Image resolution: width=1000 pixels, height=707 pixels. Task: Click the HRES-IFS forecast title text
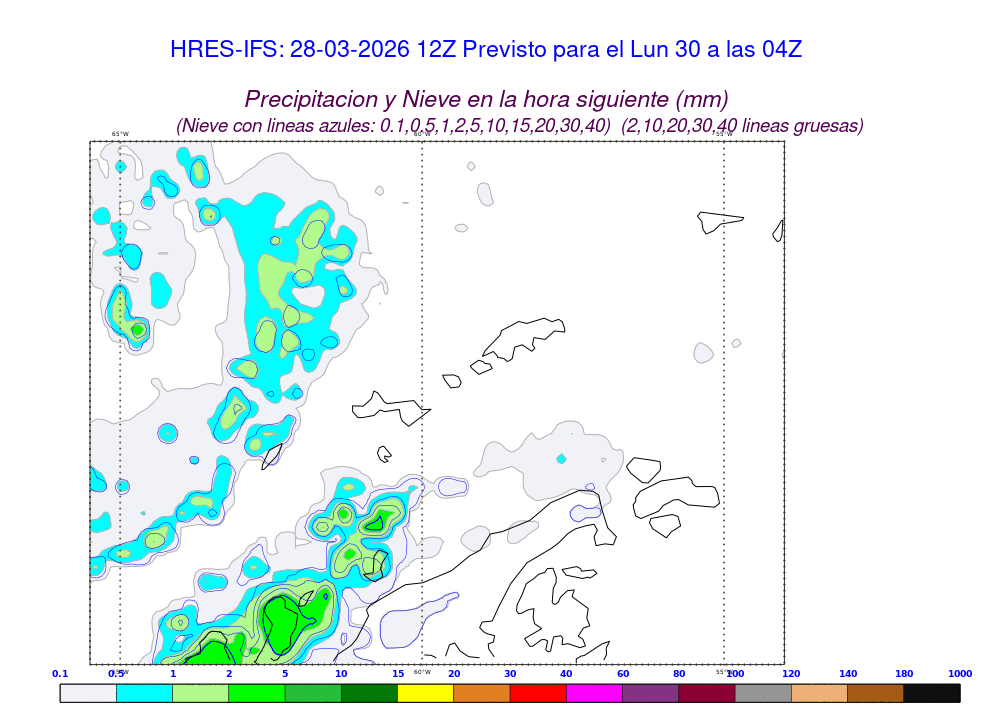point(486,49)
